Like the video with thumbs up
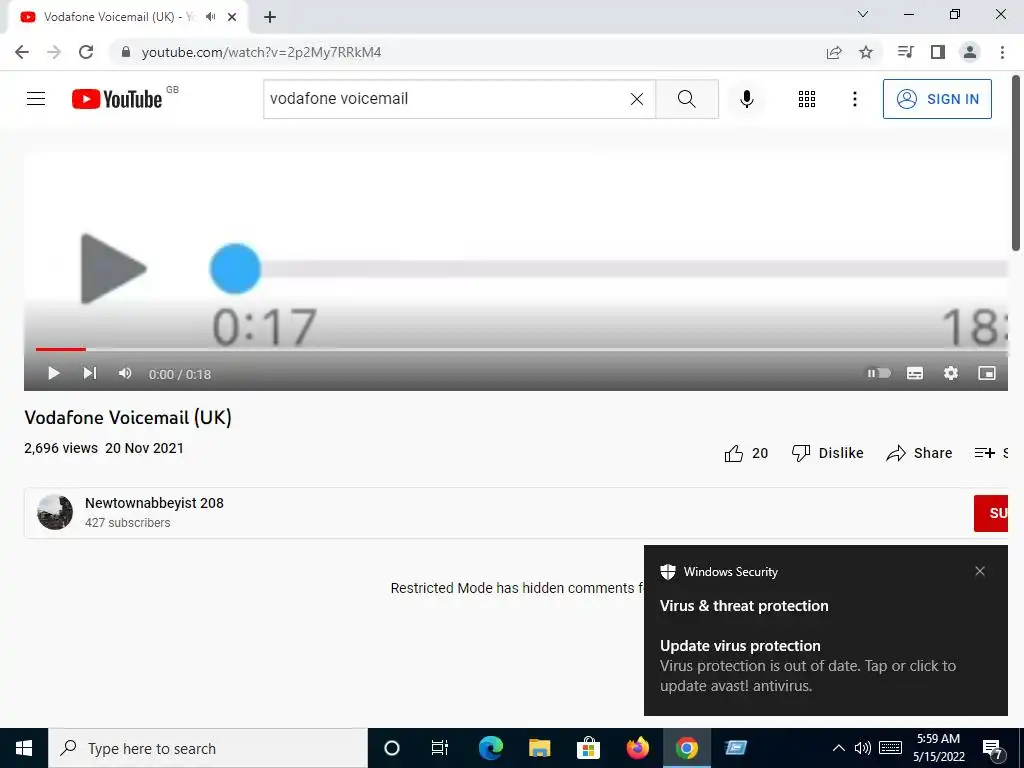 (746, 453)
